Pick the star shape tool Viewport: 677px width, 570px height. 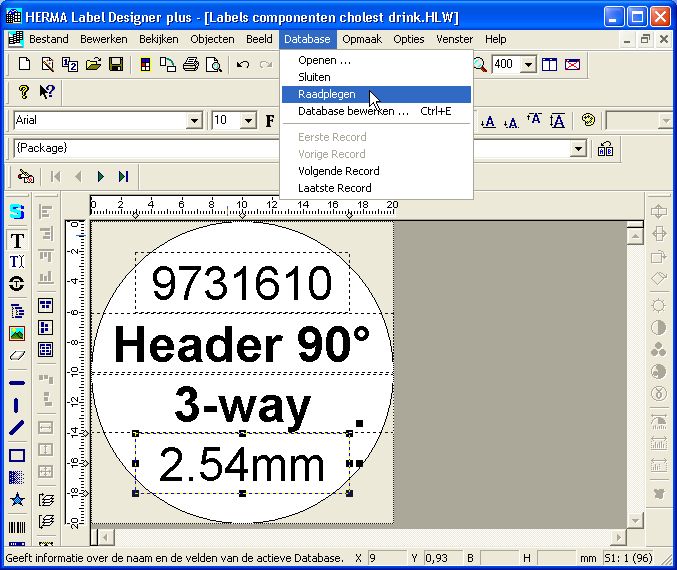(17, 500)
